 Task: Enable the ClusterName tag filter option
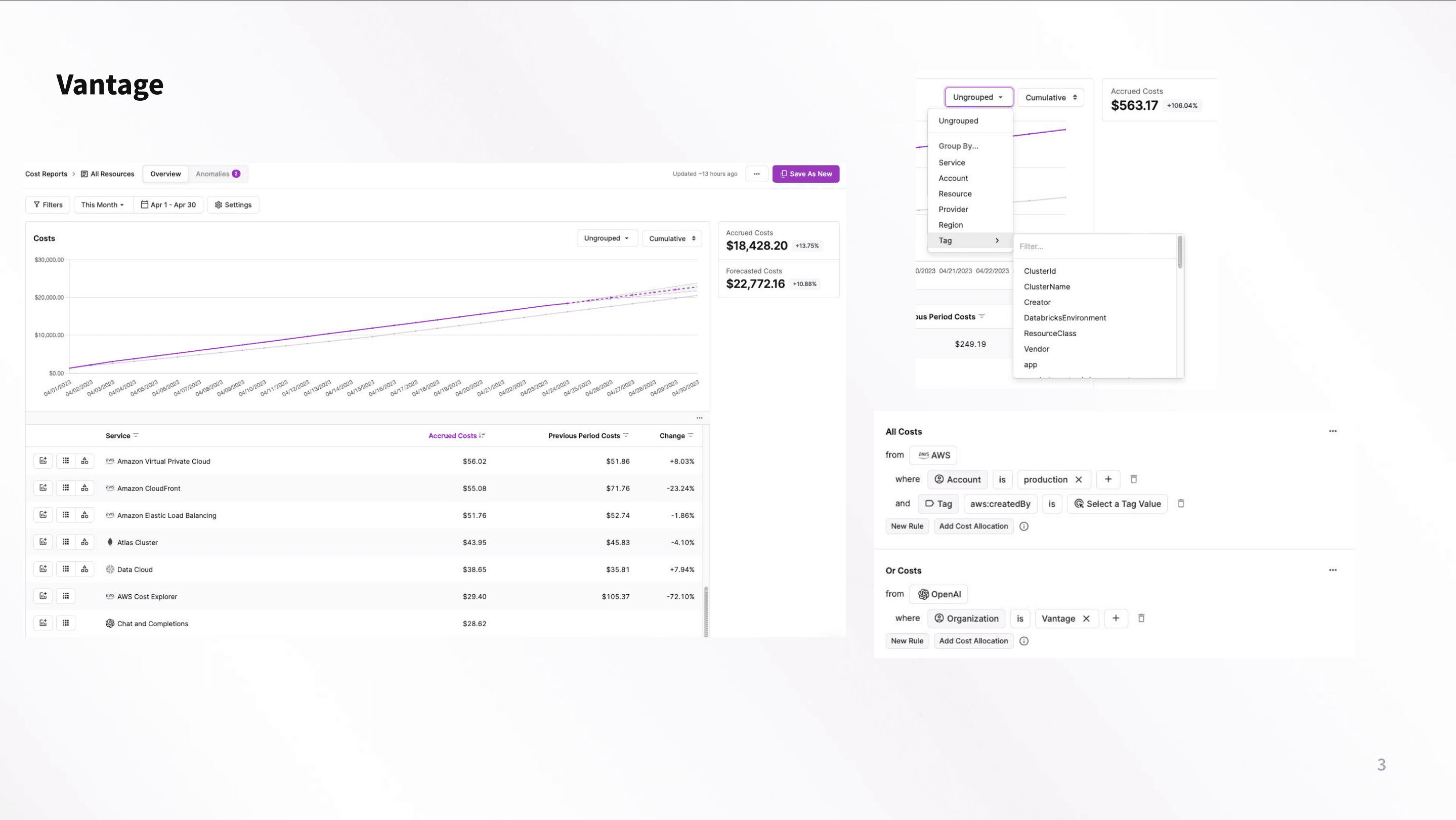point(1047,286)
